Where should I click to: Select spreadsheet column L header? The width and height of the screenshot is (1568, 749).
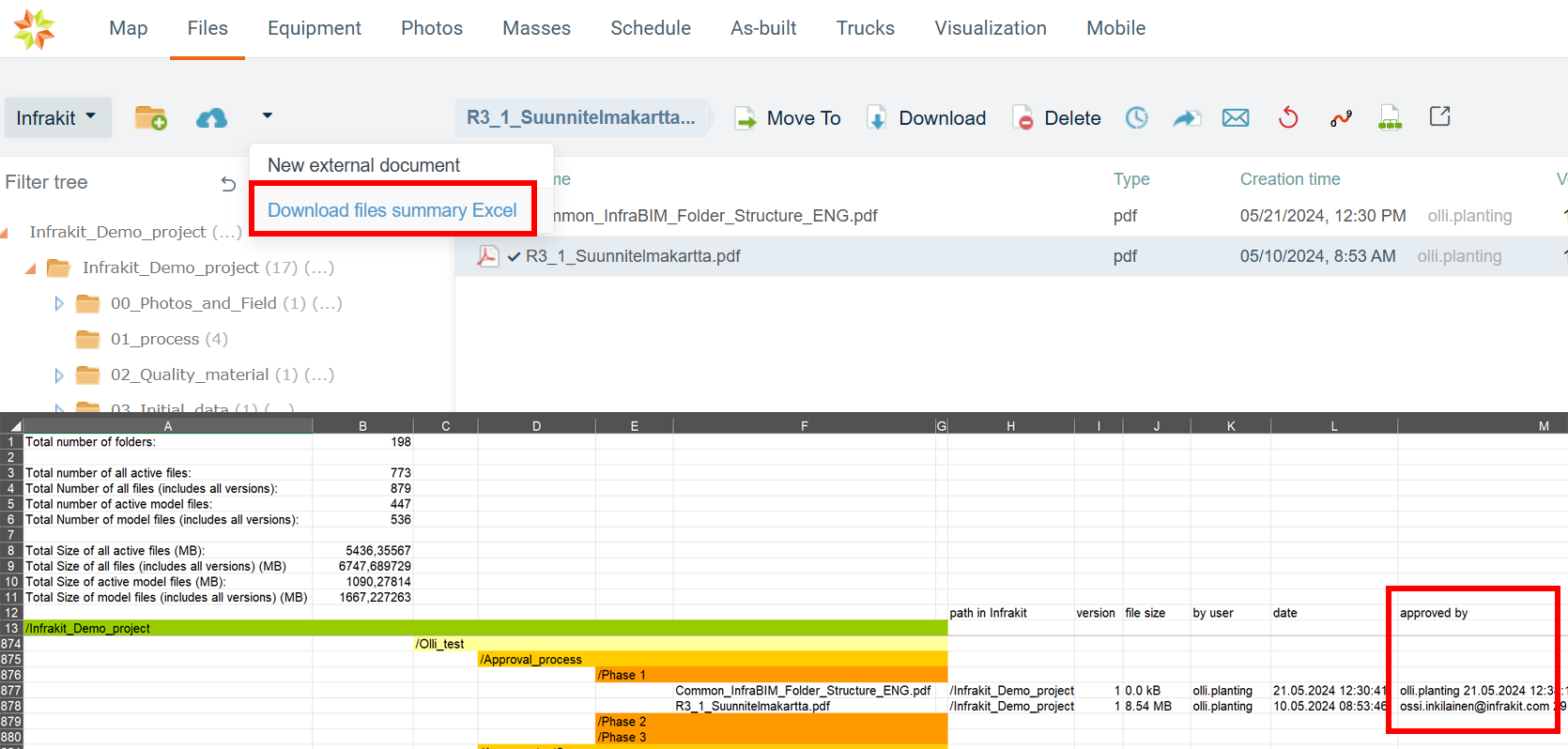(x=1334, y=426)
